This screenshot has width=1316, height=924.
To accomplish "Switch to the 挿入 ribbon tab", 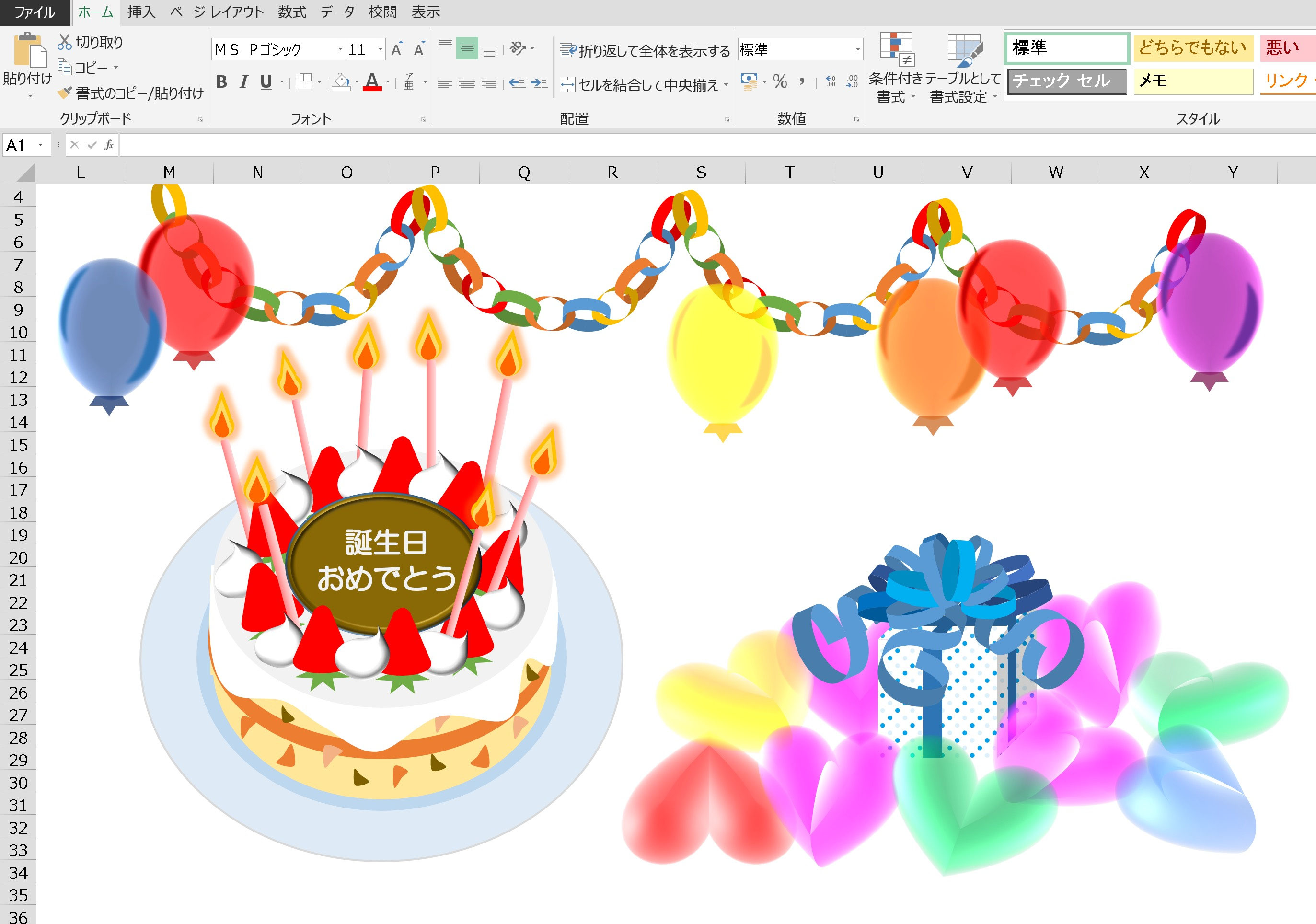I will pyautogui.click(x=140, y=12).
